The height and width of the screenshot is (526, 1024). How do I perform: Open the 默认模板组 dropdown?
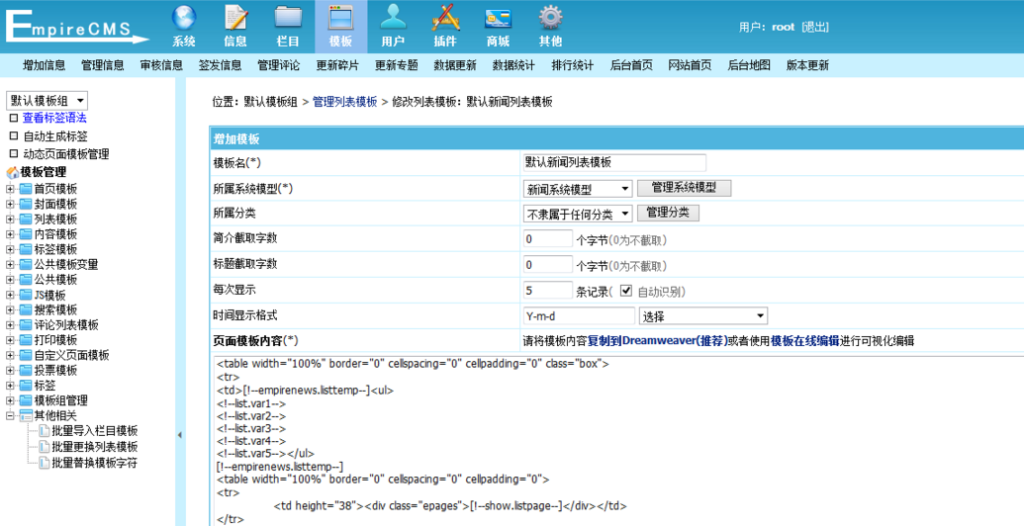(48, 100)
